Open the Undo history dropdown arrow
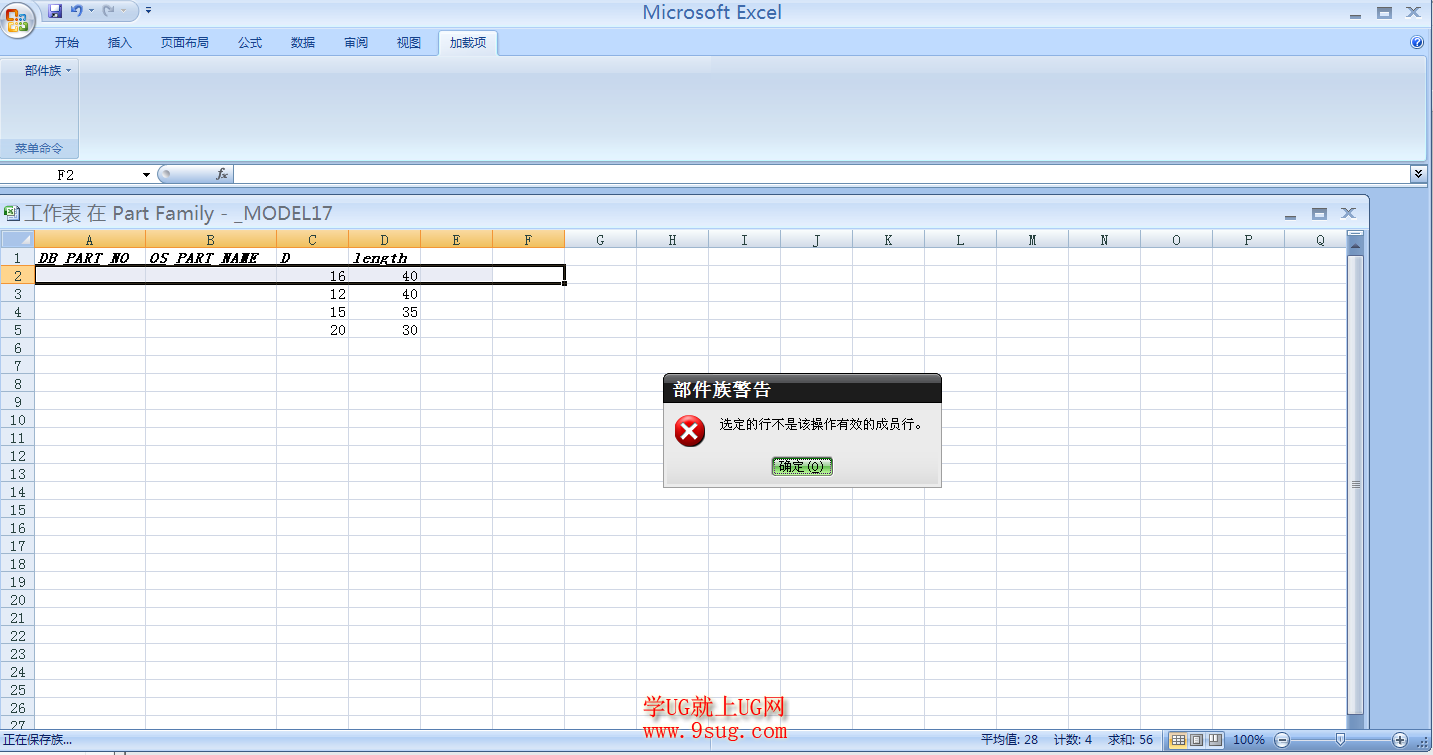The image size is (1433, 755). click(x=91, y=11)
